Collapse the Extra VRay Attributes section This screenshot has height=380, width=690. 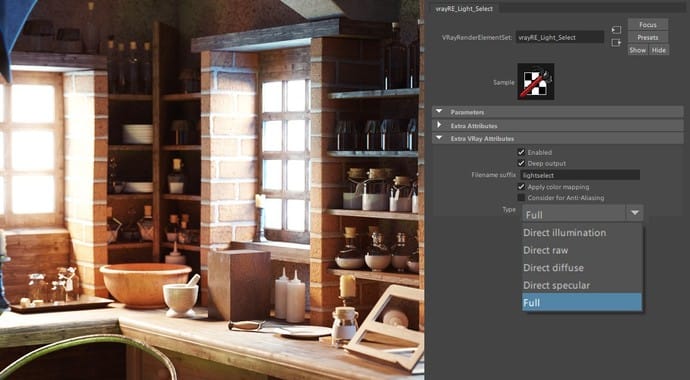pos(558,139)
